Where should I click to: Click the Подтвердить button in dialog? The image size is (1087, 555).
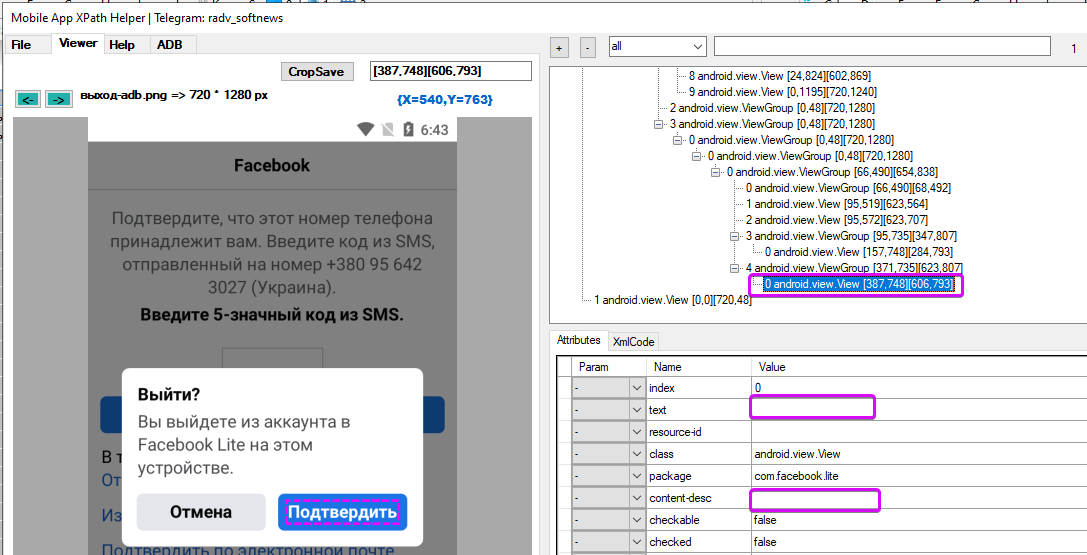coord(342,512)
